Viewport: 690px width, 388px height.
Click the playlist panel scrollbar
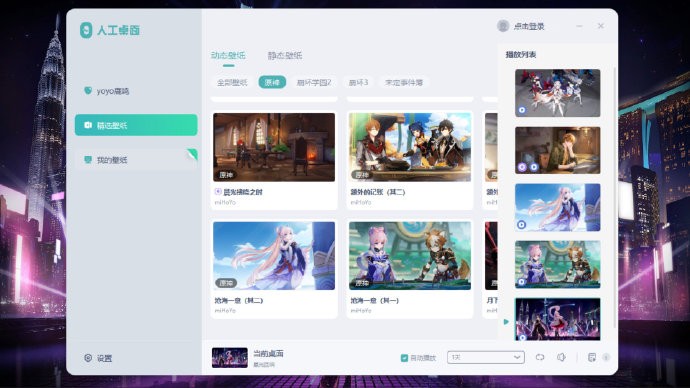(614, 197)
